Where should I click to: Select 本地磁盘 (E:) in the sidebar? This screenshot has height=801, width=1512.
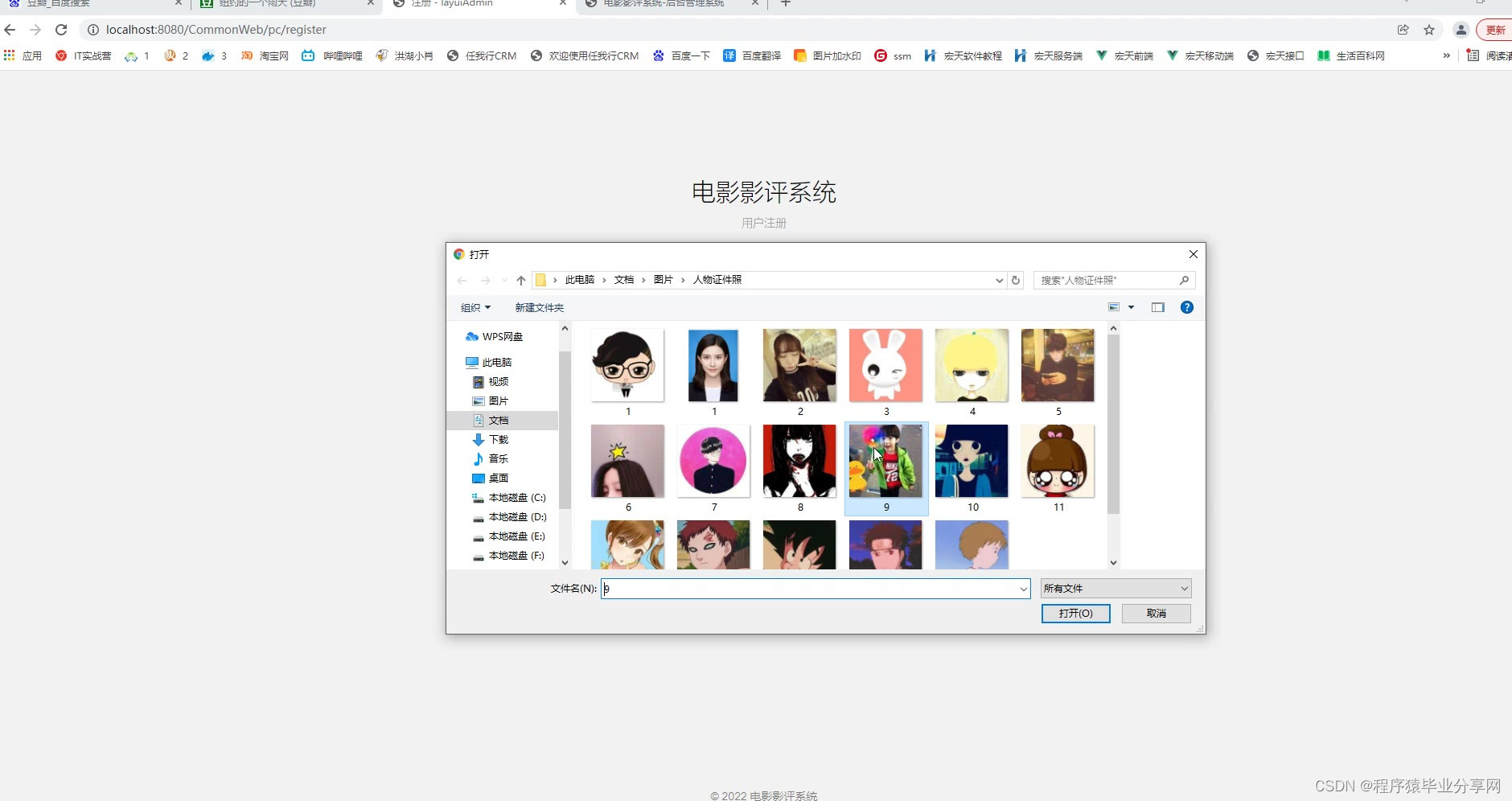point(509,536)
